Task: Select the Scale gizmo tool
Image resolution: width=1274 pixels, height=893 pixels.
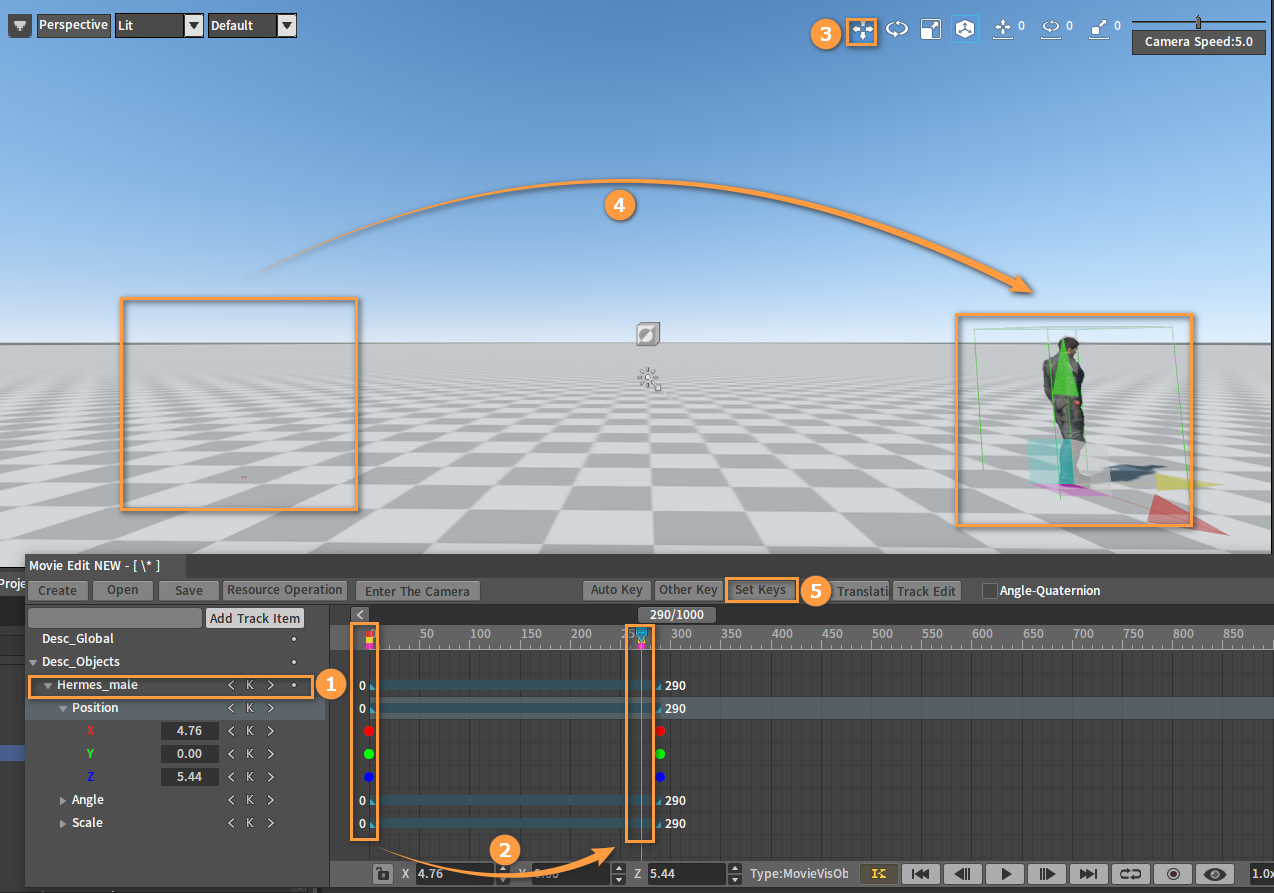Action: click(x=931, y=30)
